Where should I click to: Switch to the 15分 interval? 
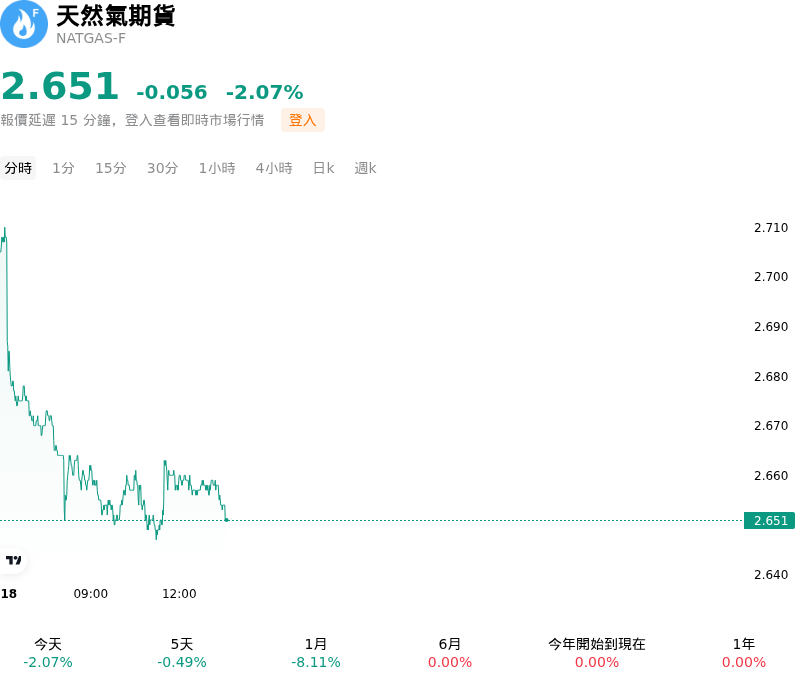pyautogui.click(x=111, y=168)
